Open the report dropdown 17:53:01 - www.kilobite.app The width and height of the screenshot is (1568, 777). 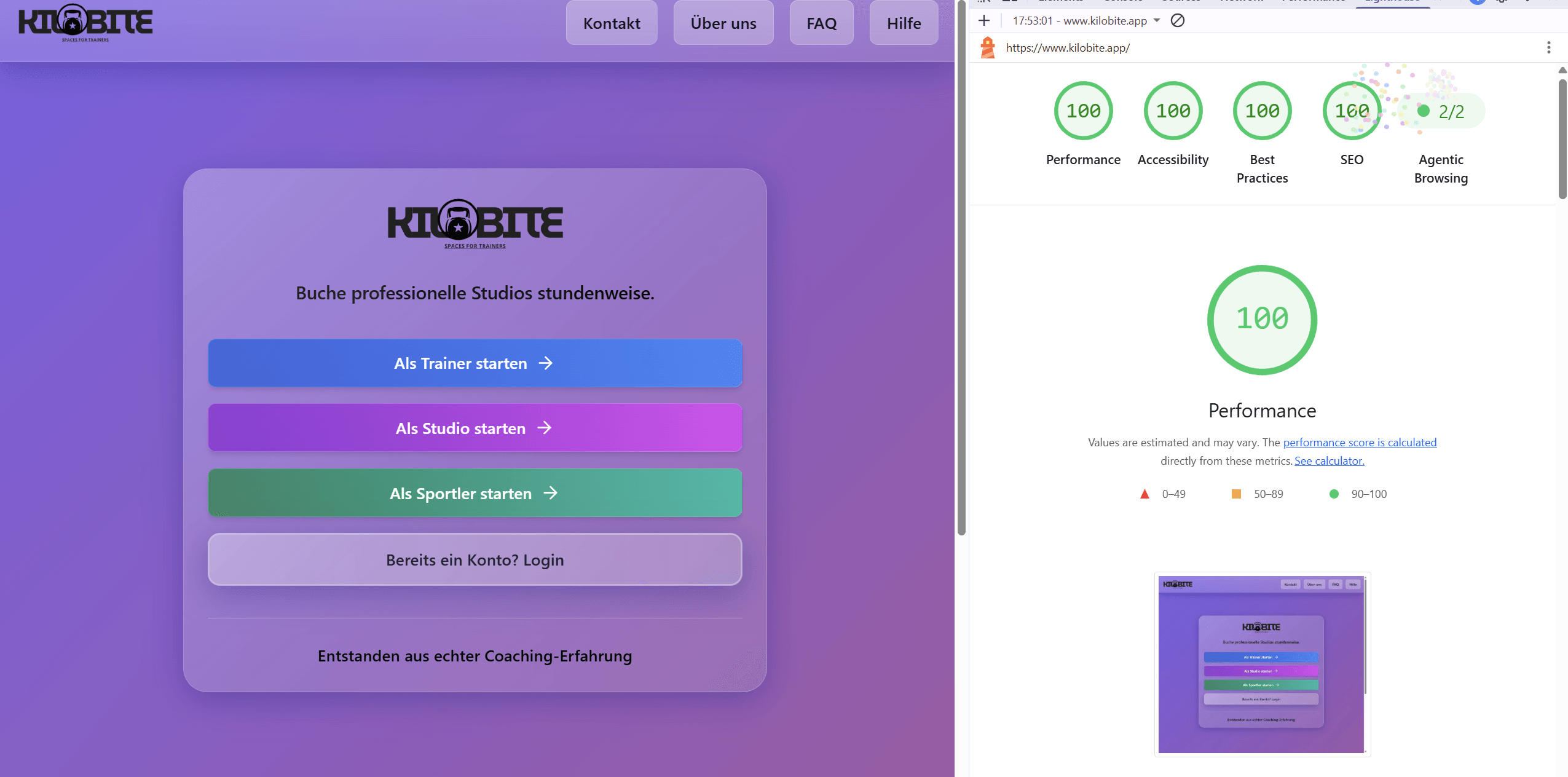pos(1086,21)
